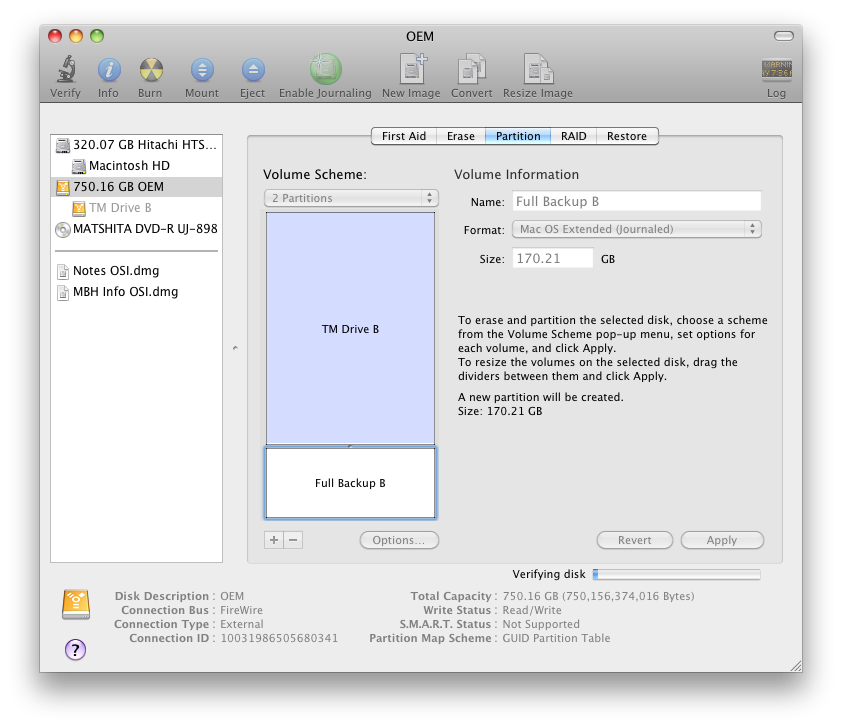
Task: Select the TM Drive B partition block
Action: pyautogui.click(x=351, y=328)
